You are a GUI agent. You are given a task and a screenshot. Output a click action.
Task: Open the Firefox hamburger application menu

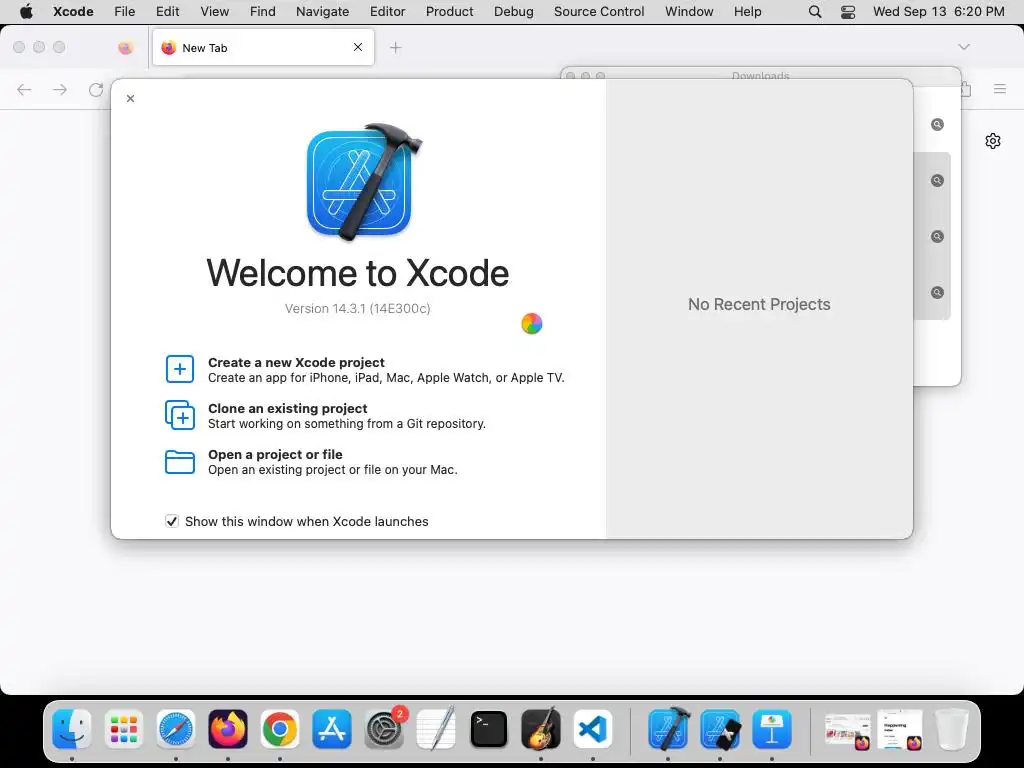1000,89
